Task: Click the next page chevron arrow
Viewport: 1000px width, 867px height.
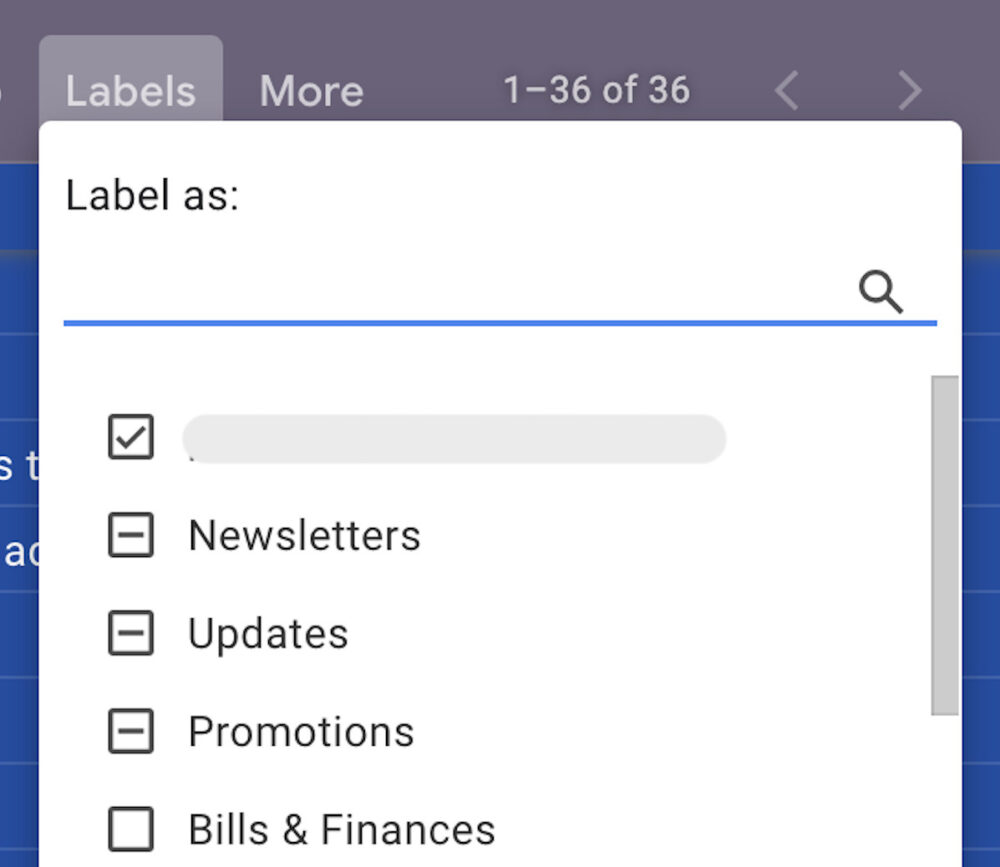Action: point(910,91)
